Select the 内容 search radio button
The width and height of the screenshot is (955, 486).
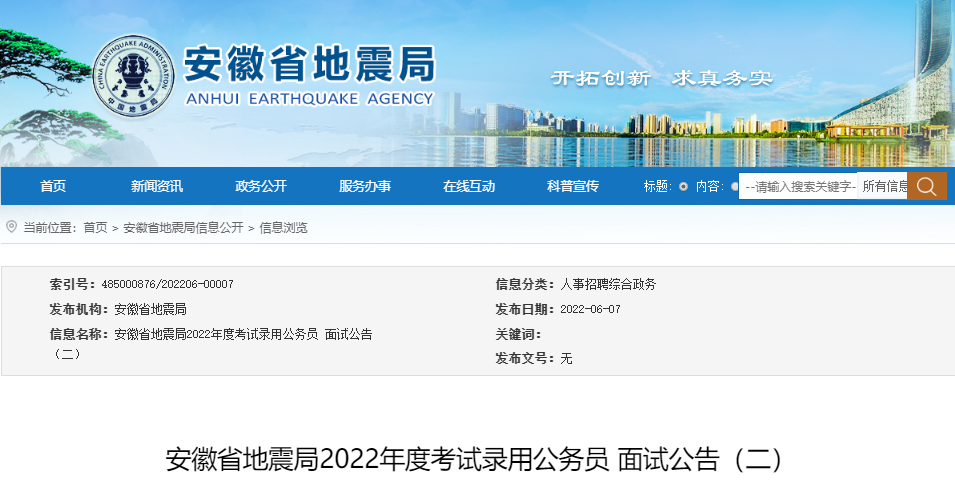734,186
